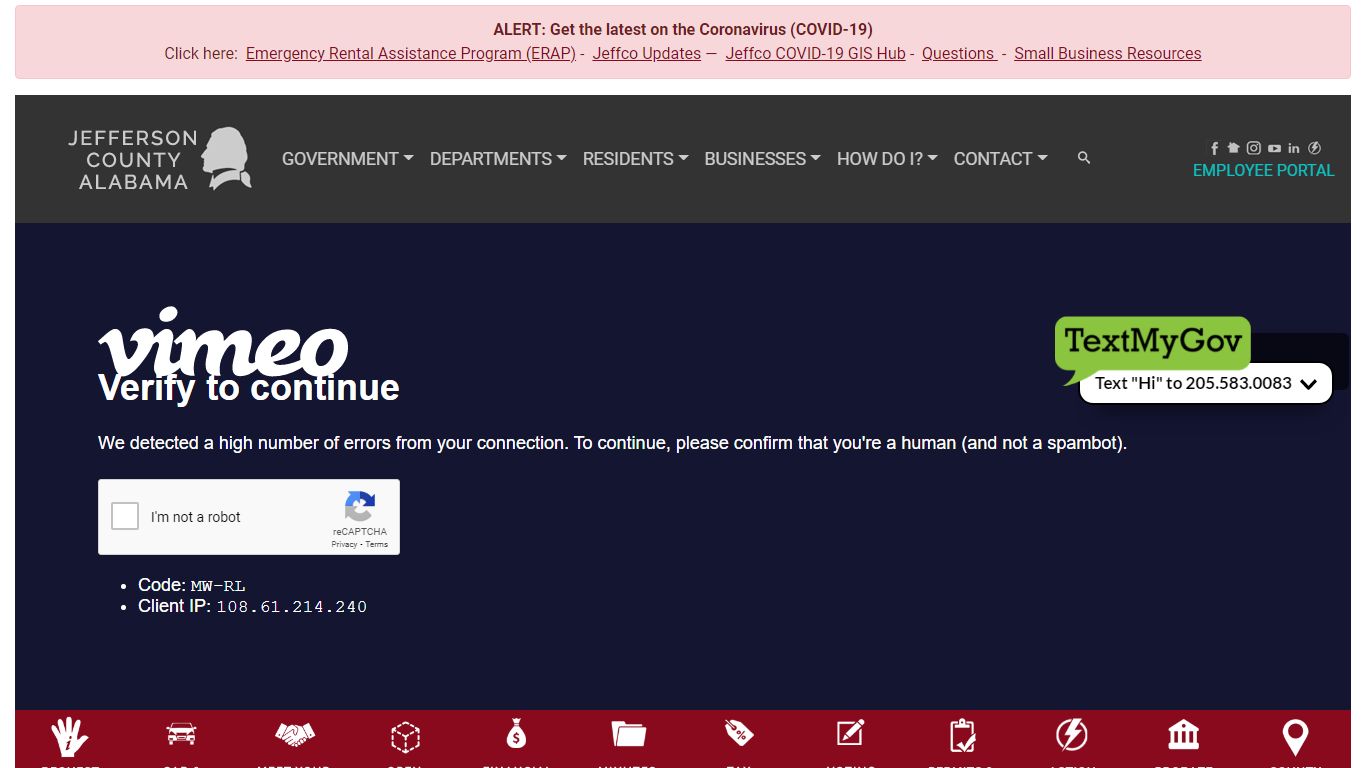Viewport: 1366px width, 768px height.
Task: Open Emergency Rental Assistance Program link
Action: pyautogui.click(x=411, y=54)
